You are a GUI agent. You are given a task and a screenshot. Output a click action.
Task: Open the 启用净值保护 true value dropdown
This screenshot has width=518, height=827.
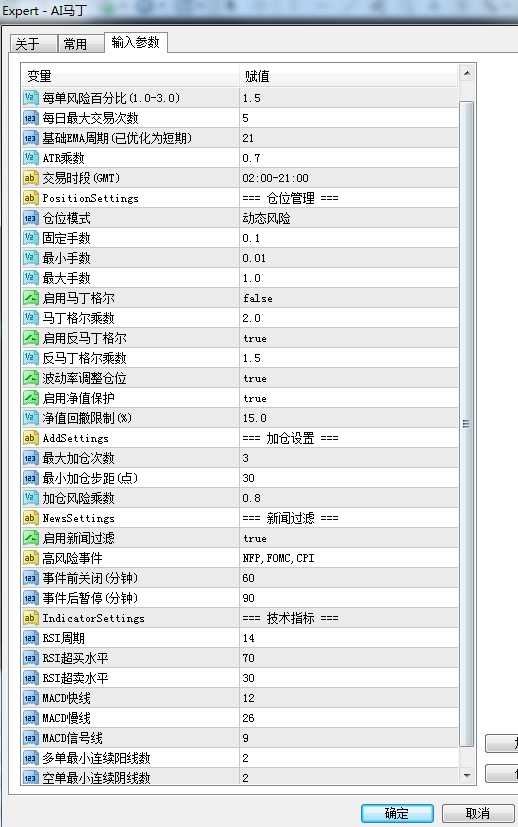(349, 398)
